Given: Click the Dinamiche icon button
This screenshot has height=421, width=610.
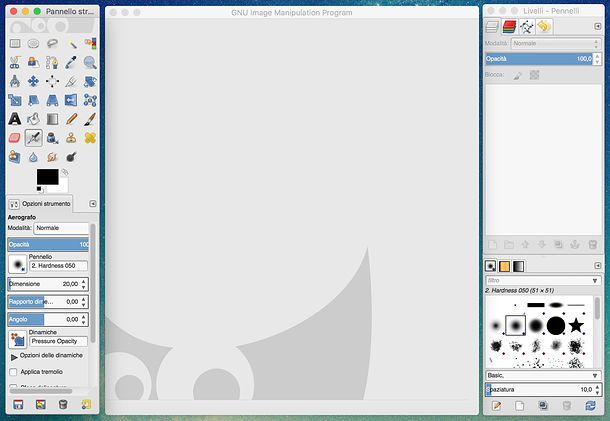Looking at the screenshot, I should point(18,339).
